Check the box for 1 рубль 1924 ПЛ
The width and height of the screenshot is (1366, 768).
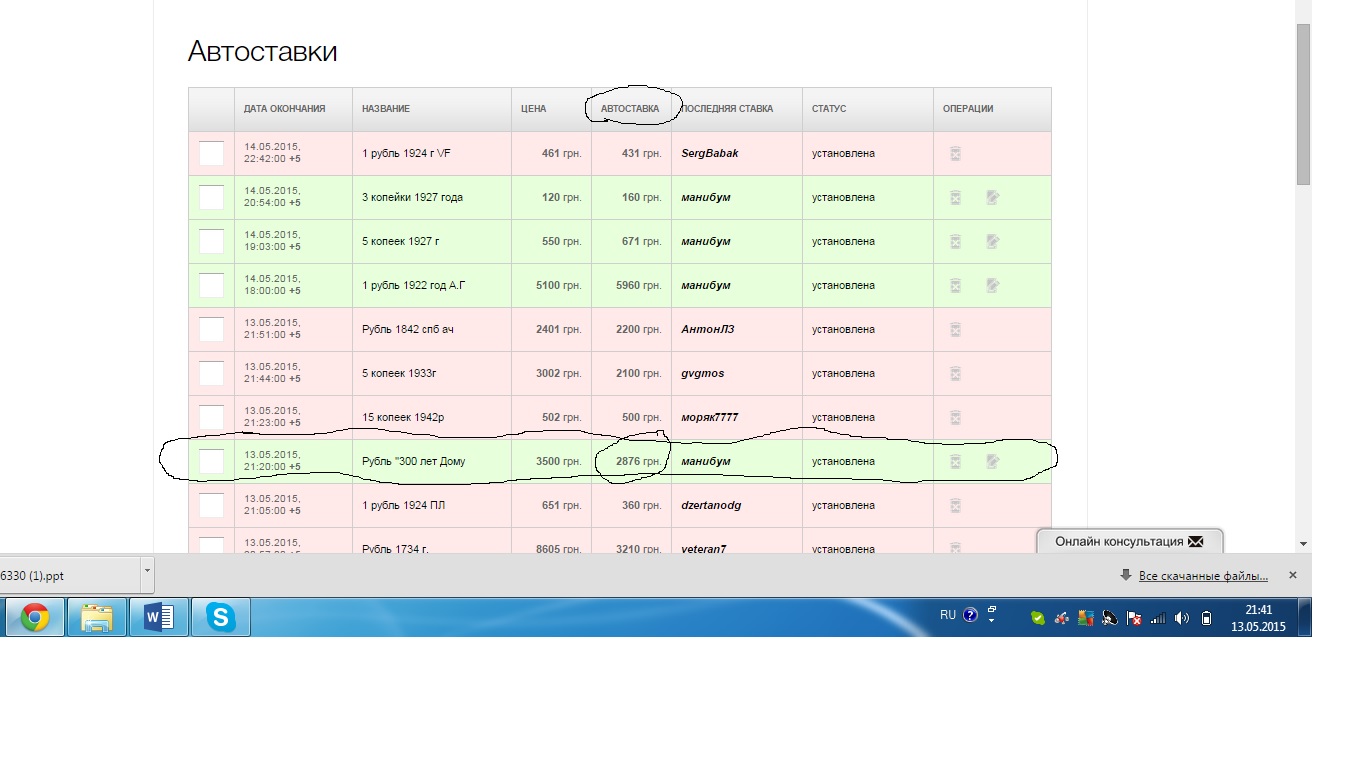click(211, 505)
